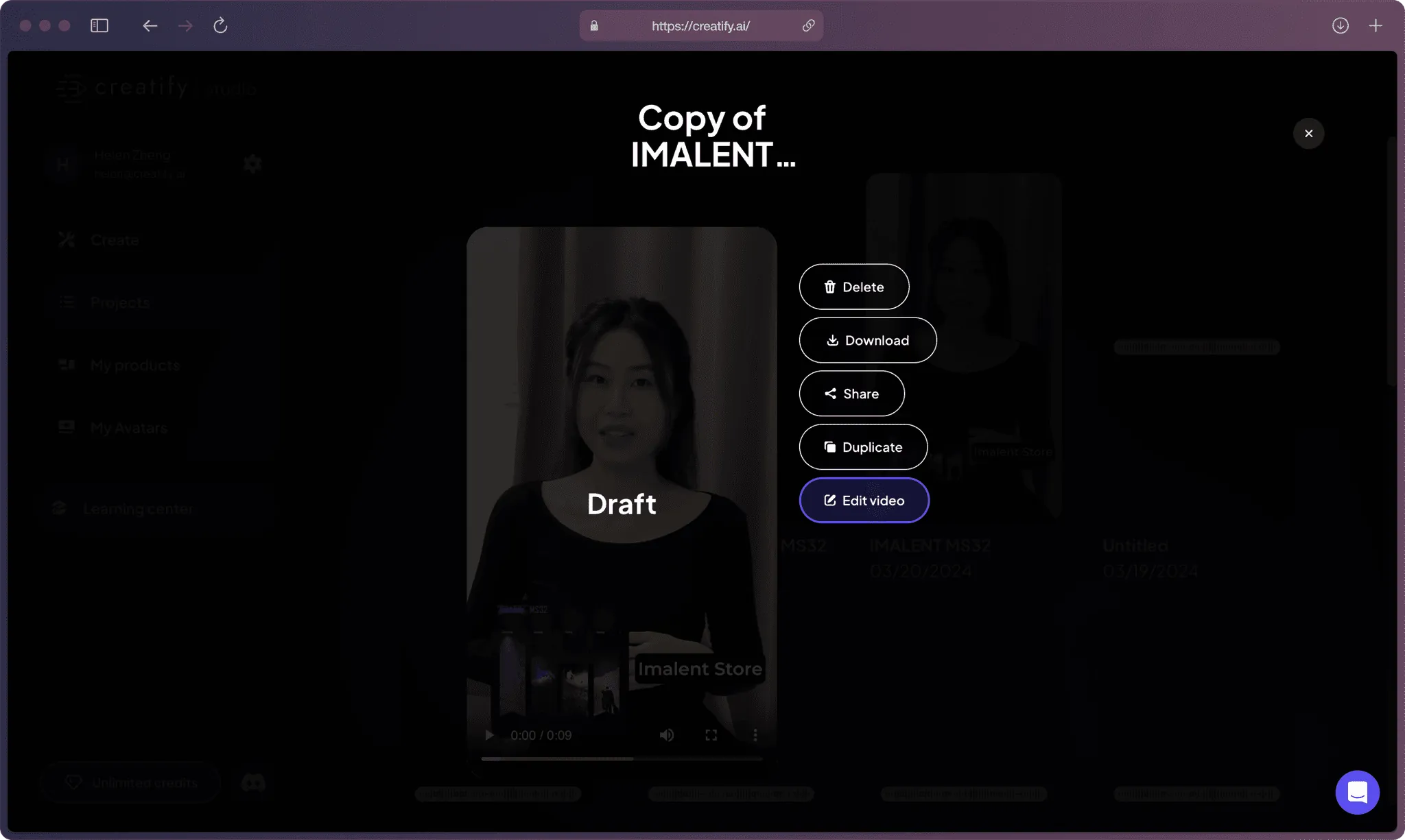Open the Share option
Viewport: 1405px width, 840px height.
coord(851,394)
